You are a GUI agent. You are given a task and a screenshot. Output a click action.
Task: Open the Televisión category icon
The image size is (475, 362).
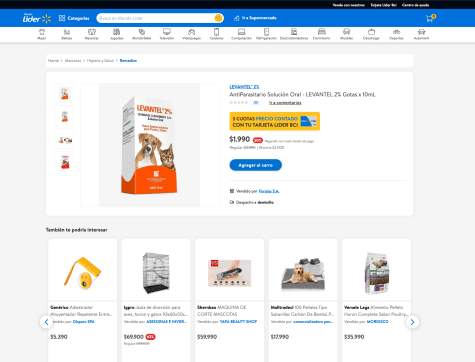click(167, 34)
